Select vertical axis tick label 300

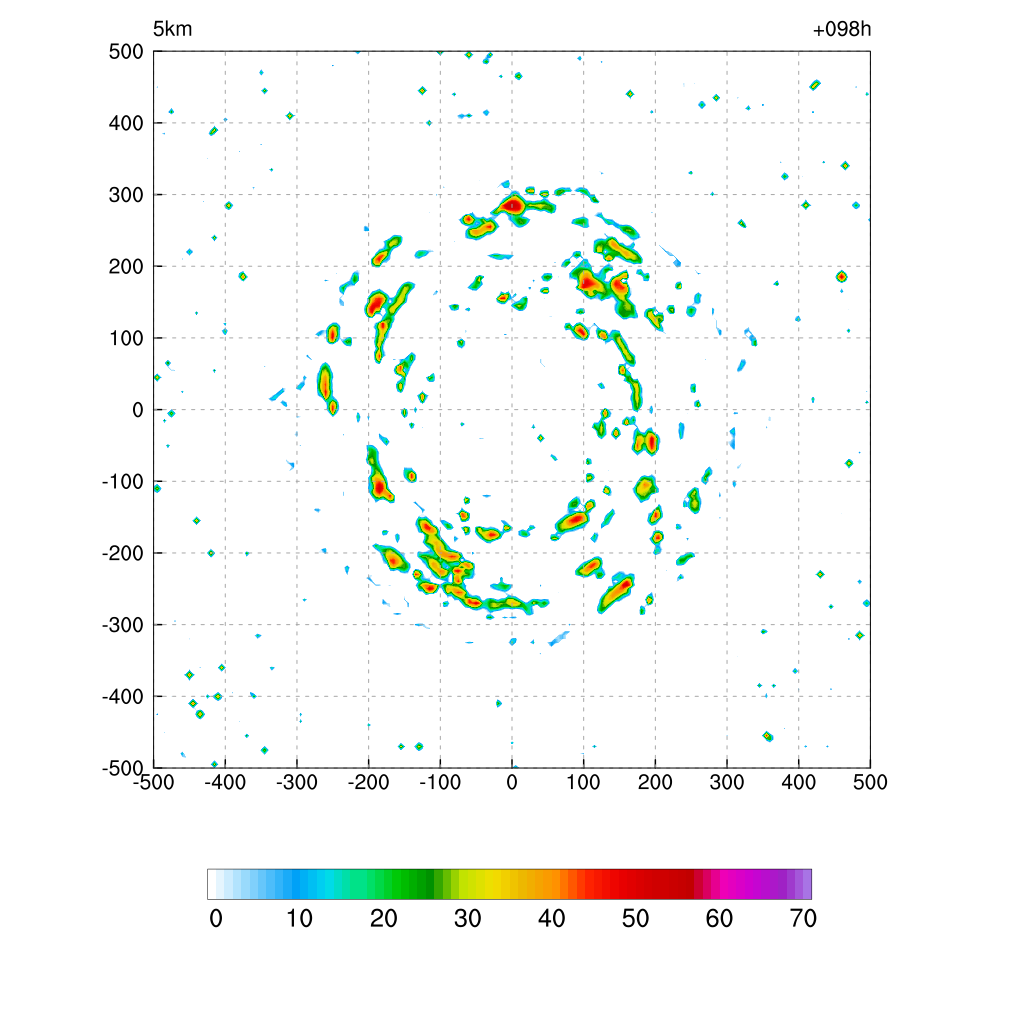pos(126,195)
